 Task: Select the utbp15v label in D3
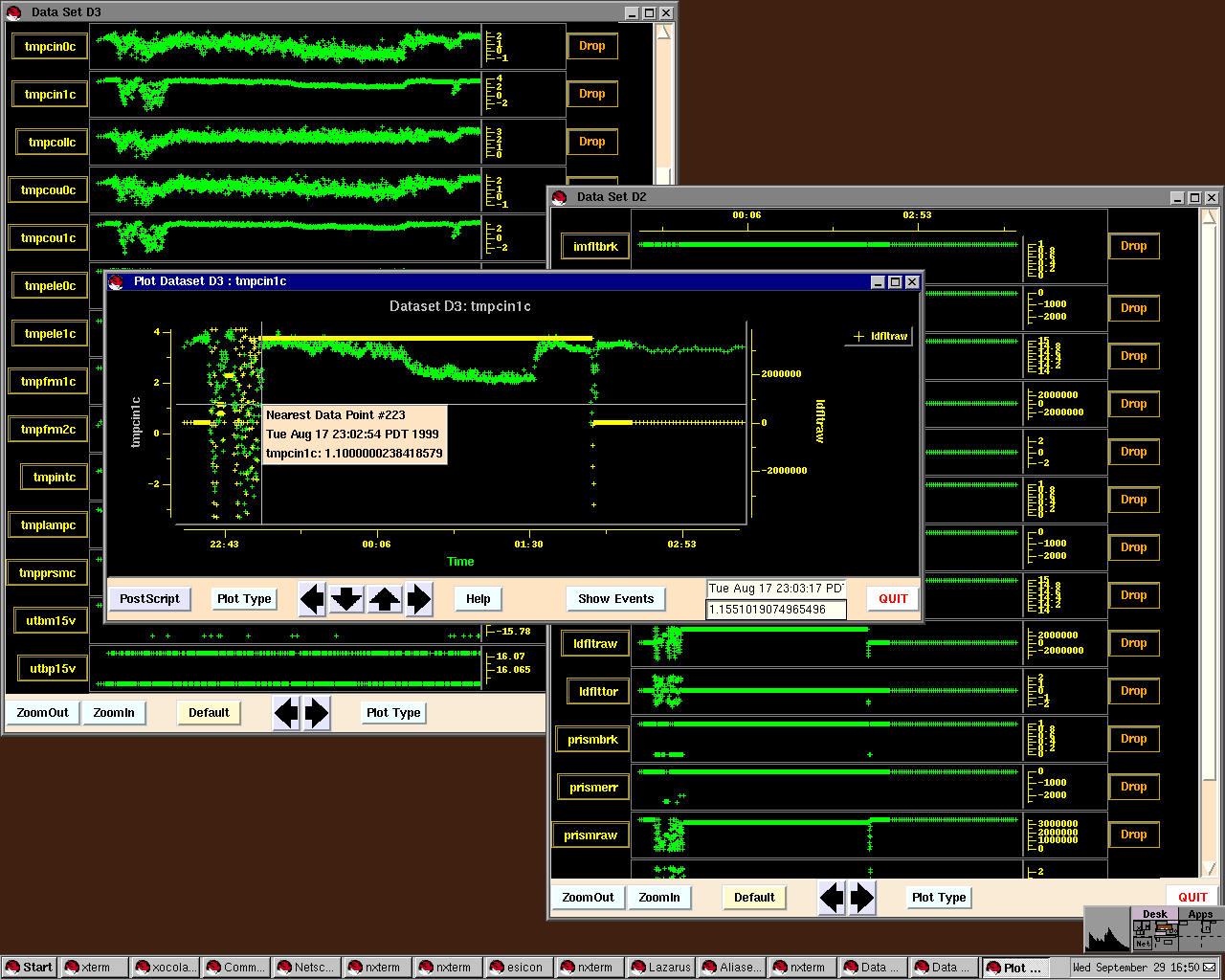tap(53, 669)
